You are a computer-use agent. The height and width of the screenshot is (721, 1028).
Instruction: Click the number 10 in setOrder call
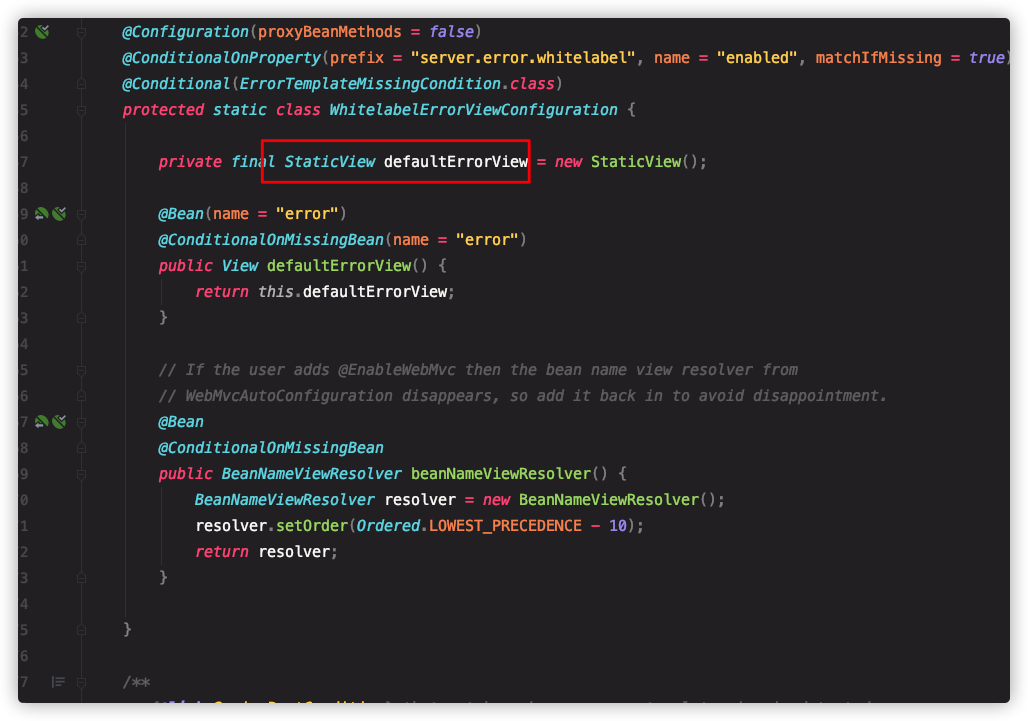[x=618, y=526]
